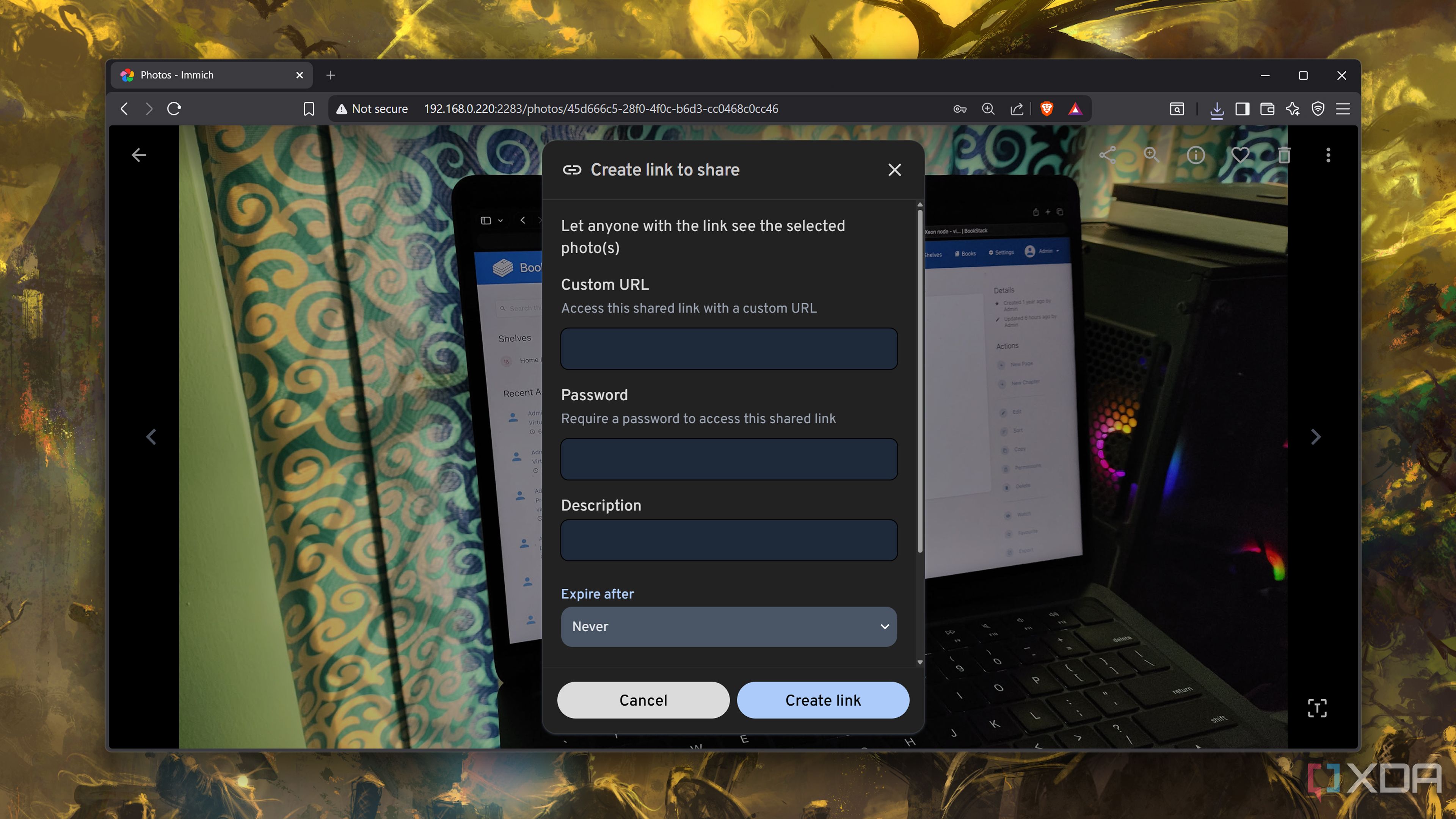Expand the Expire after Never dropdown

(x=728, y=626)
